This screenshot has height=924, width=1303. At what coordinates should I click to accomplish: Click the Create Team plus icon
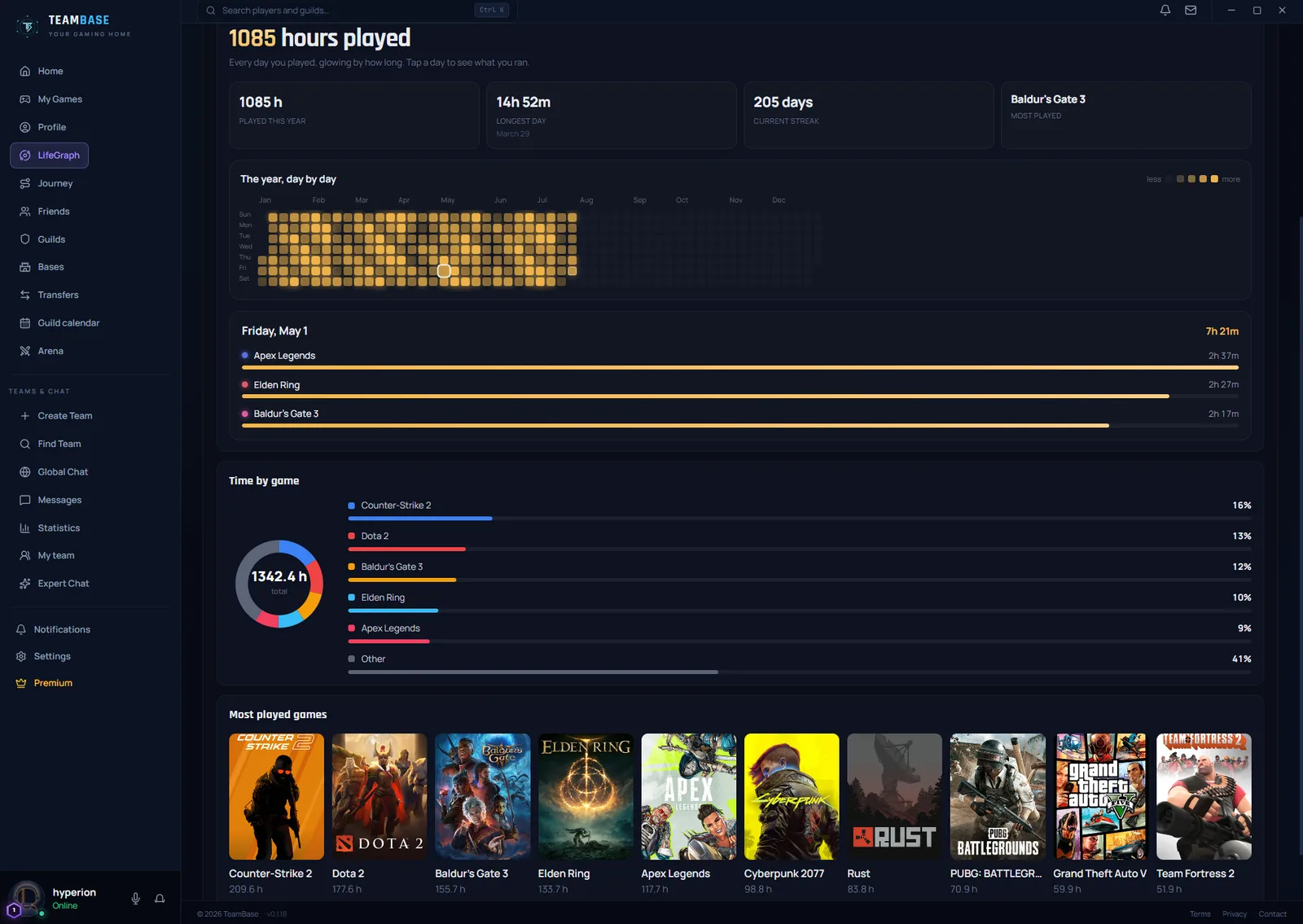click(x=25, y=416)
